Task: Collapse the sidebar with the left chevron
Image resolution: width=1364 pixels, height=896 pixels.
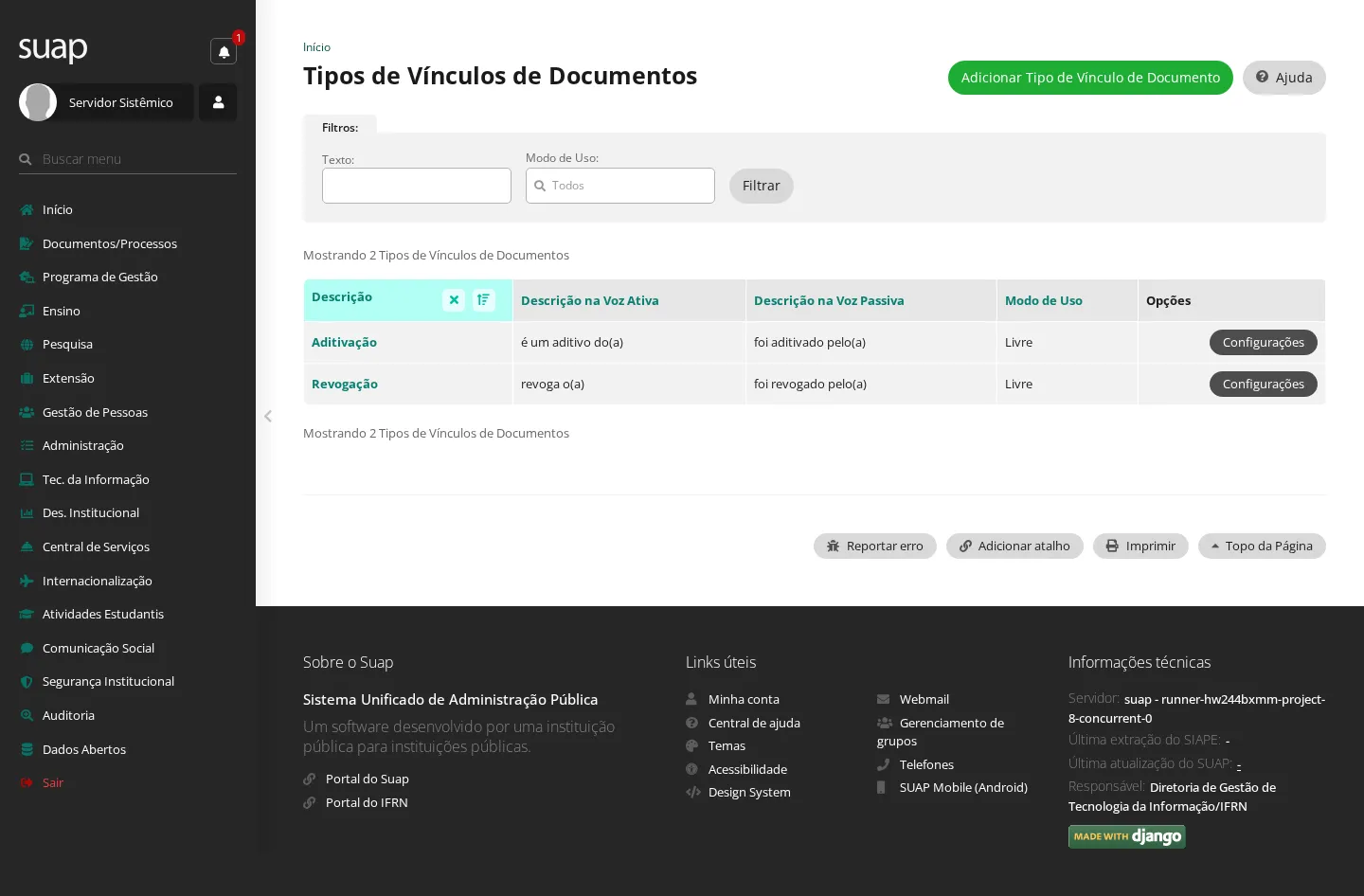Action: (x=268, y=416)
